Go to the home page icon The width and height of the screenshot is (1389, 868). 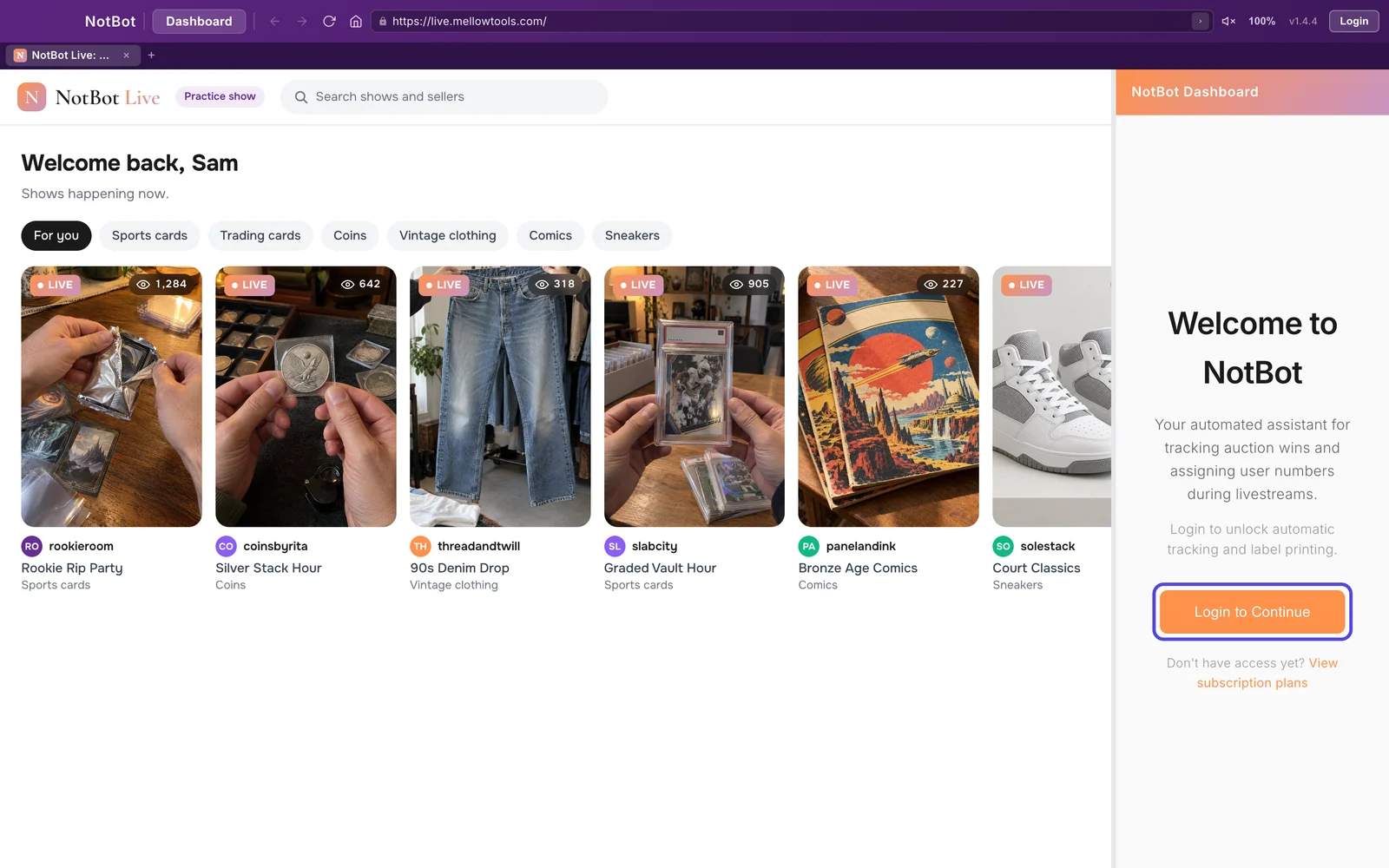(x=356, y=21)
